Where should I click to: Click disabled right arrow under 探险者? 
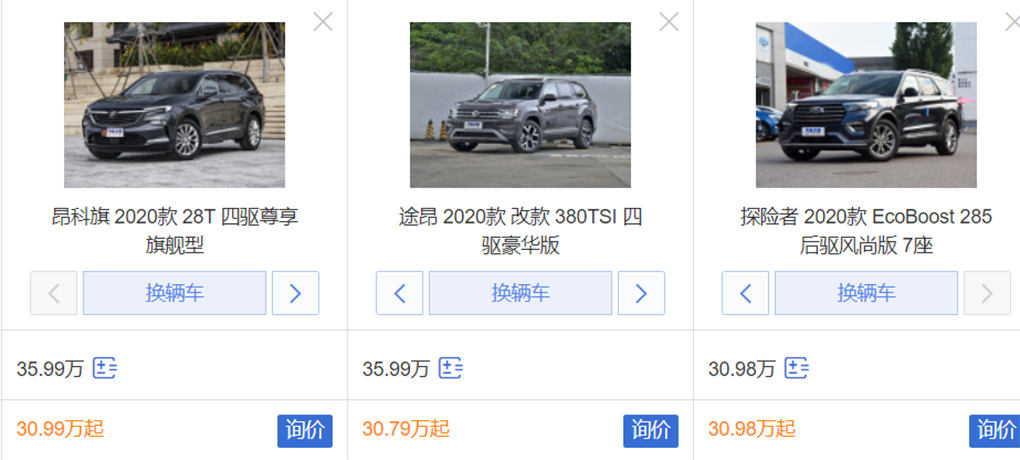click(987, 293)
